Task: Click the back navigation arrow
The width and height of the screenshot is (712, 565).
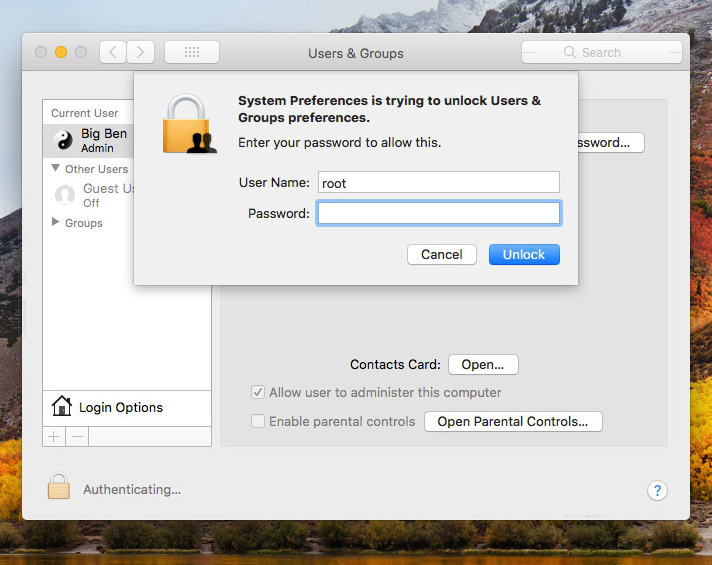Action: coord(113,52)
